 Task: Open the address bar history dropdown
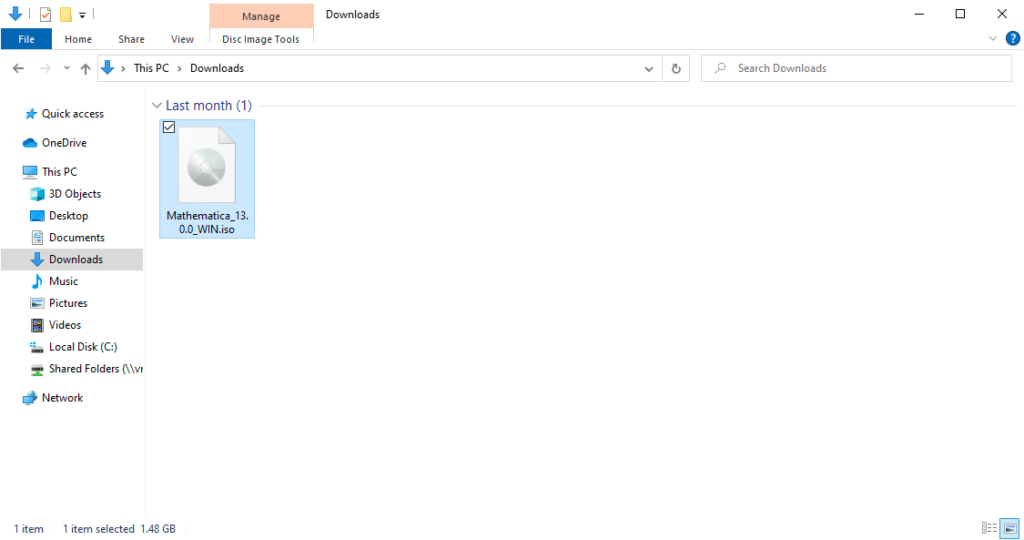(x=648, y=69)
